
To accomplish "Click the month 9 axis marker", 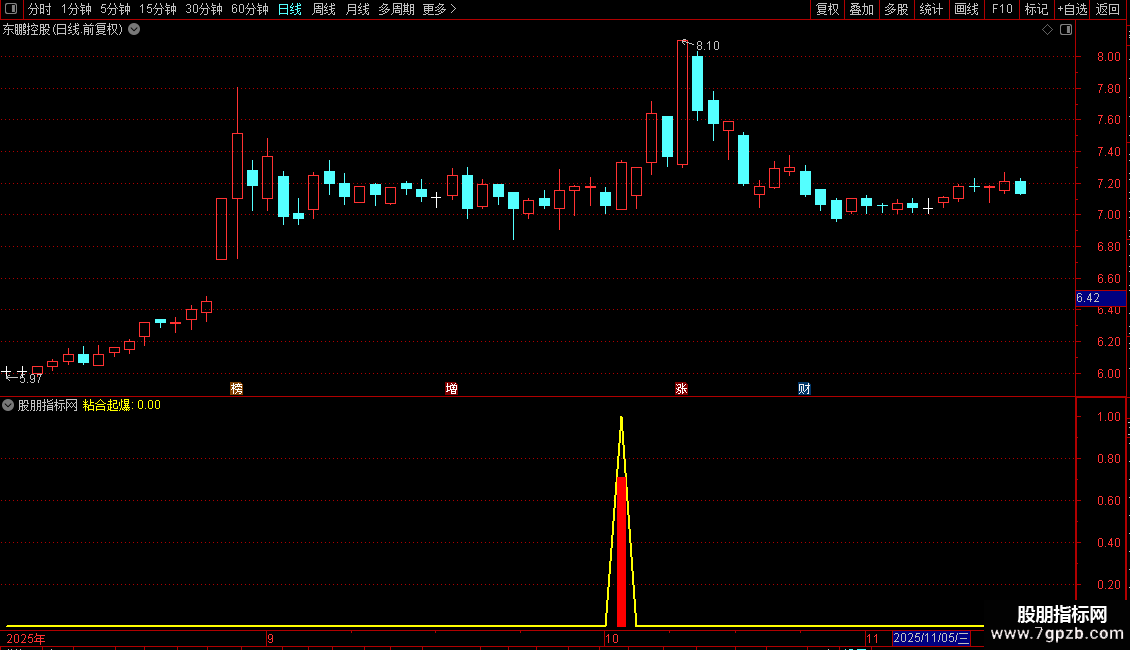I will pos(270,638).
